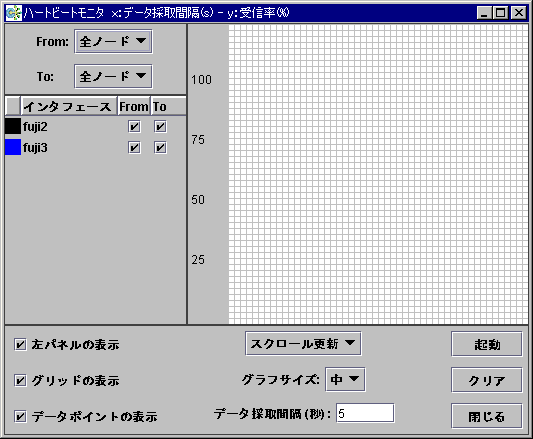The image size is (533, 439).
Task: Close the ハートビートモニタ window
Action: click(x=519, y=13)
